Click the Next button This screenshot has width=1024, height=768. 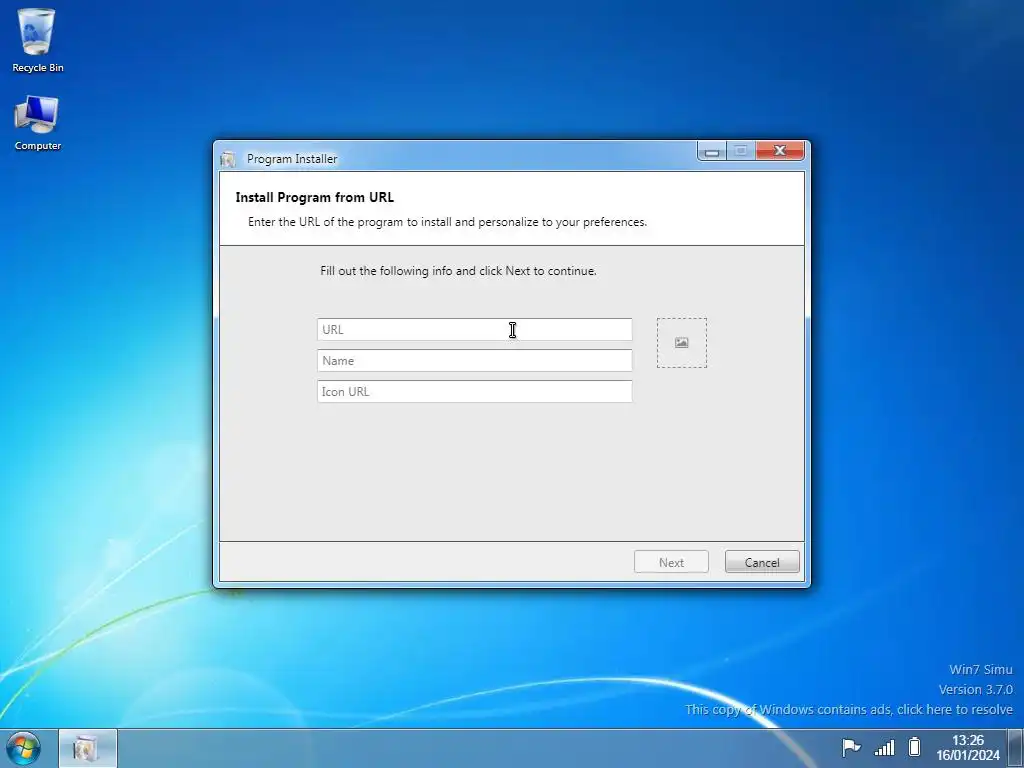pos(671,562)
